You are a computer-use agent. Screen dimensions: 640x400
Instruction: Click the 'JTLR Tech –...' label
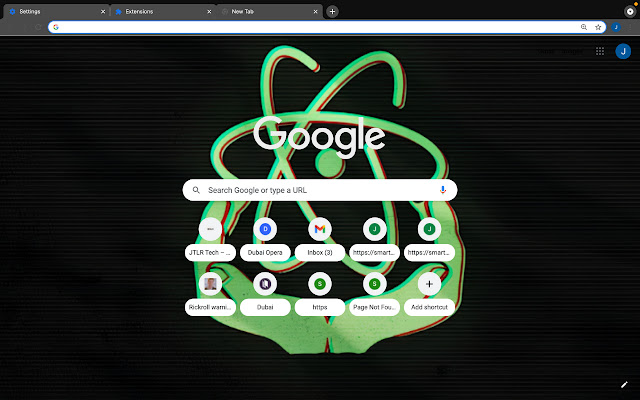pyautogui.click(x=210, y=253)
